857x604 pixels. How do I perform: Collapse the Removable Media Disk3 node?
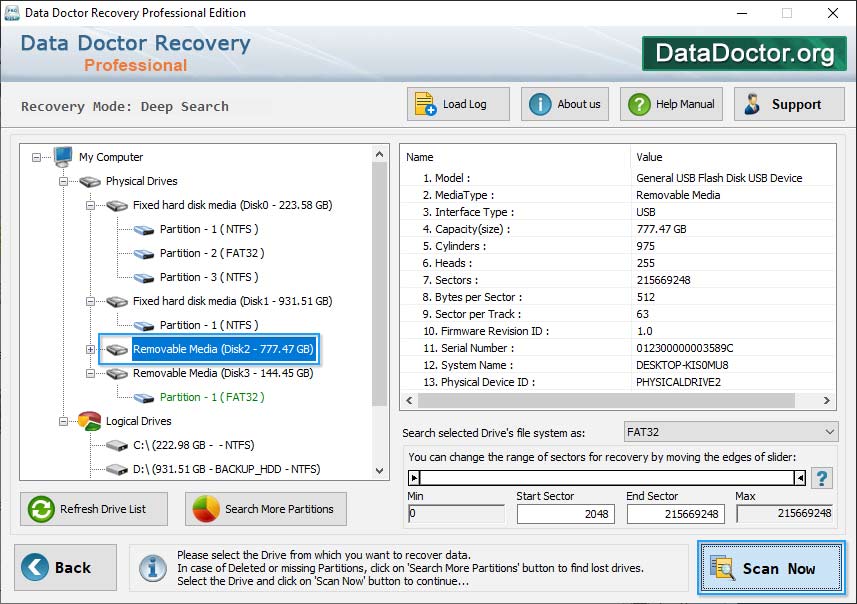coord(90,373)
